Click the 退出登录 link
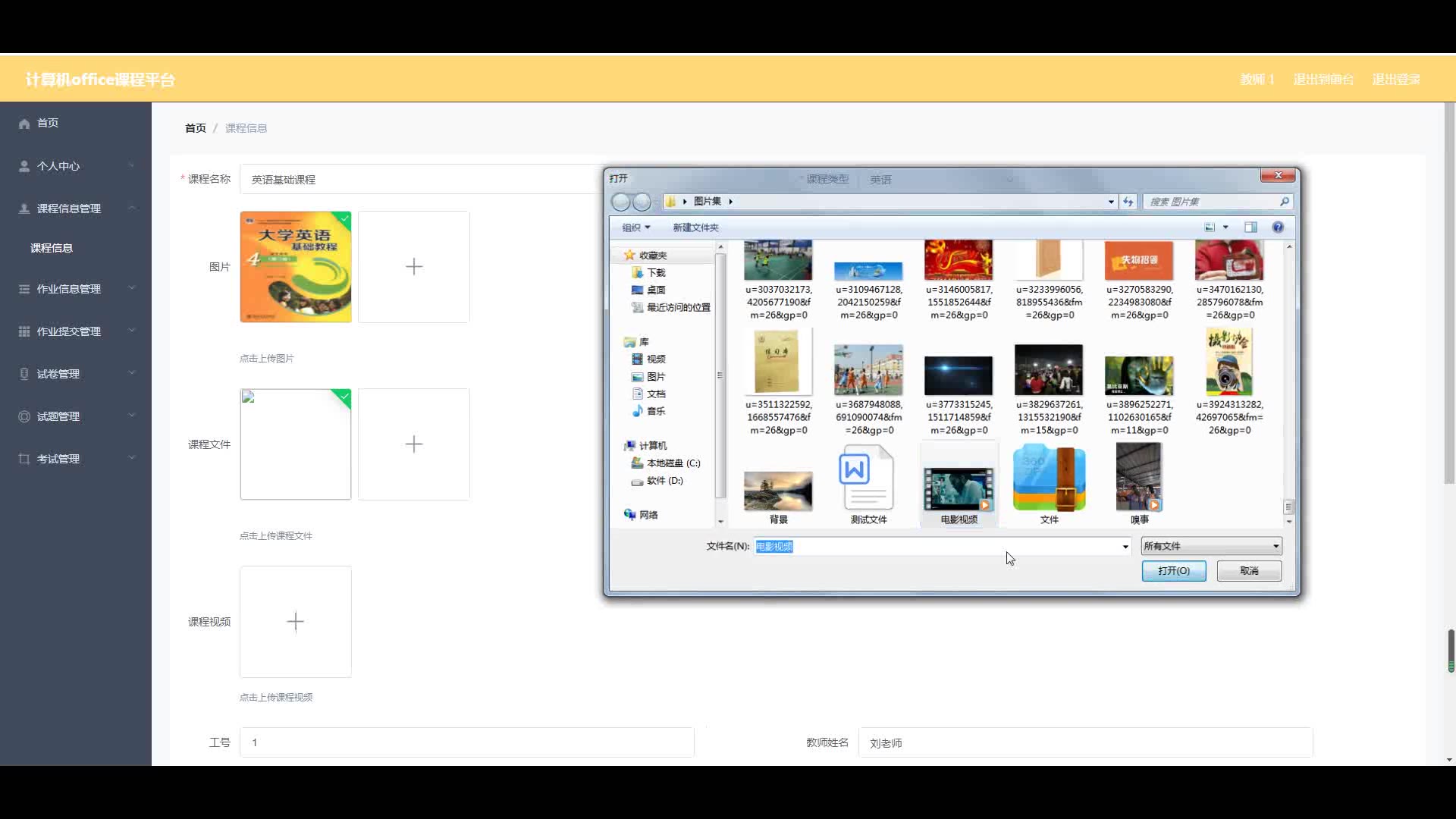 click(x=1395, y=80)
